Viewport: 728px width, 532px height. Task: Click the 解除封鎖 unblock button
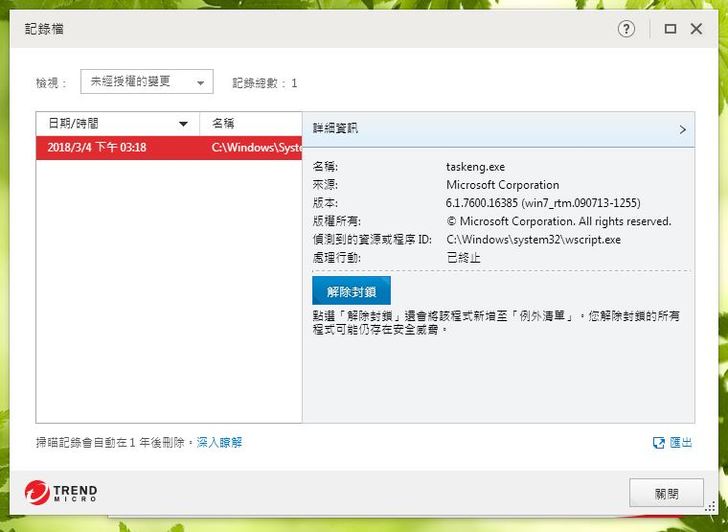[x=351, y=291]
